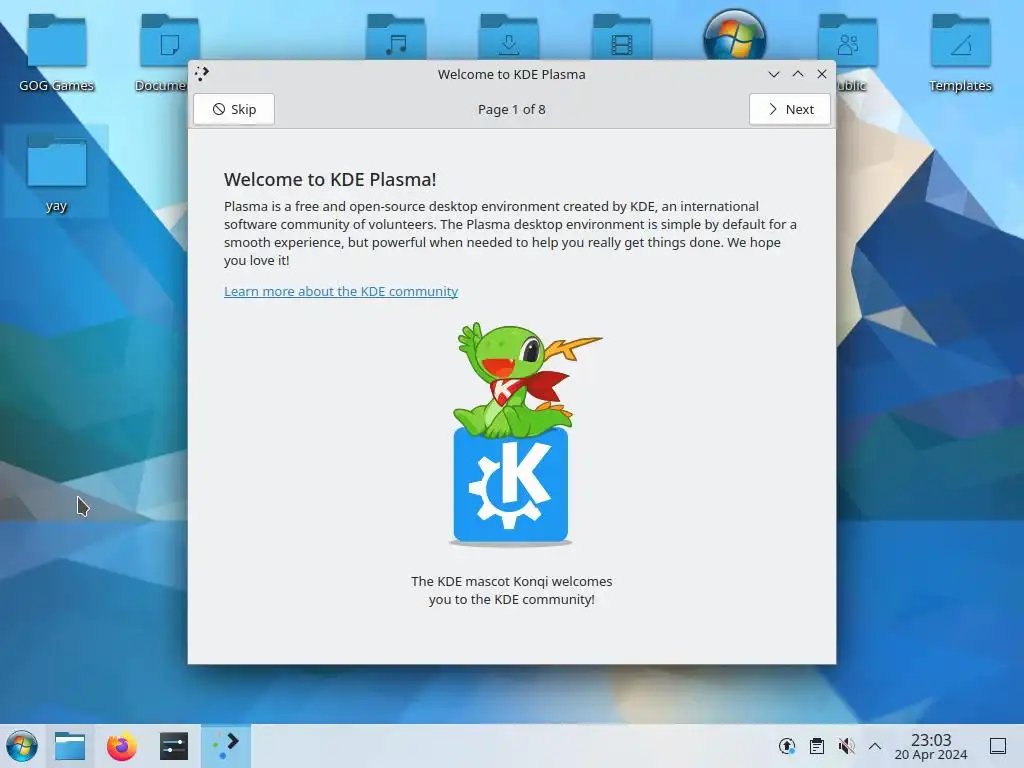1024x768 pixels.
Task: Launch Firefox from the taskbar
Action: pos(121,746)
